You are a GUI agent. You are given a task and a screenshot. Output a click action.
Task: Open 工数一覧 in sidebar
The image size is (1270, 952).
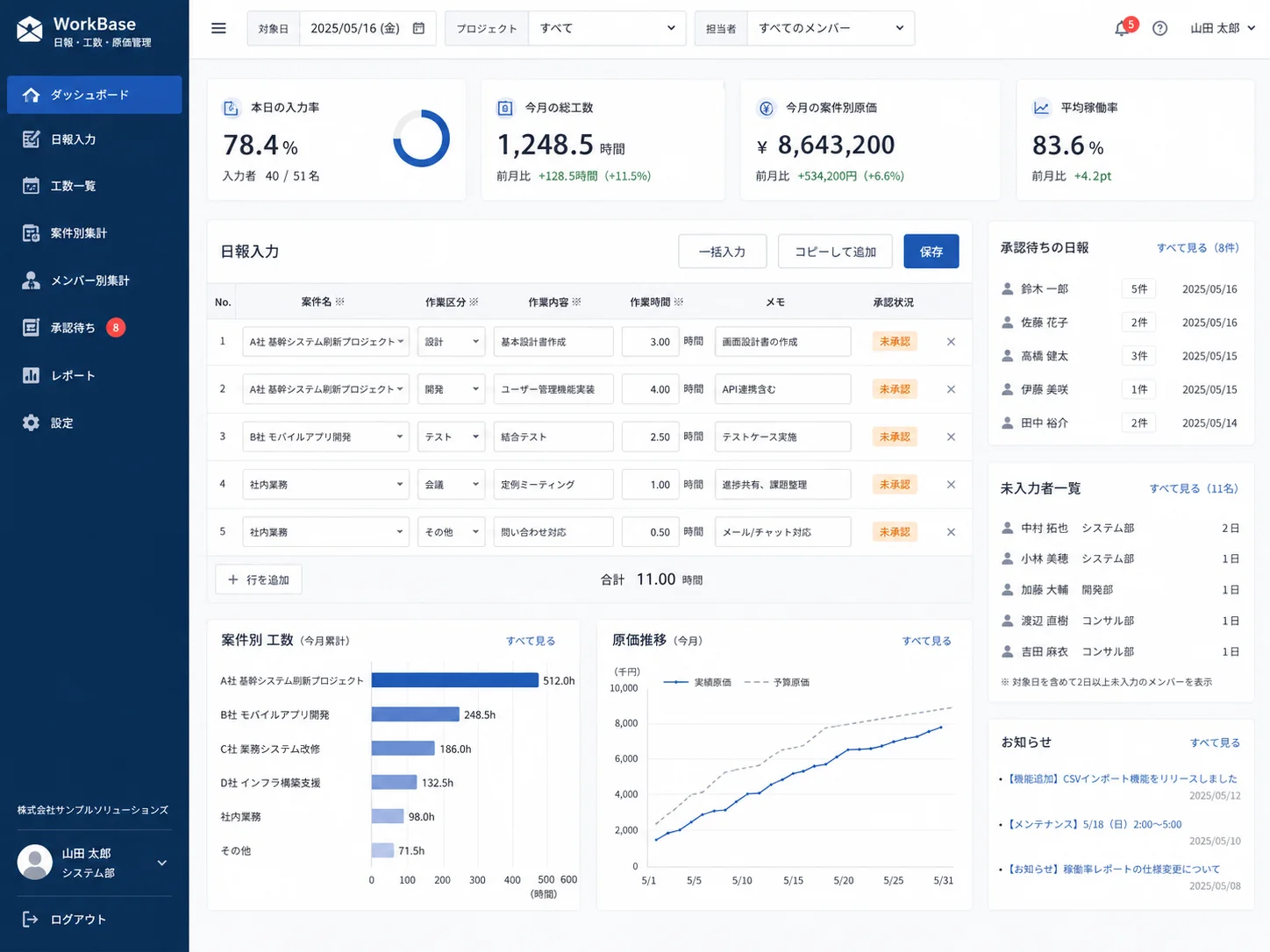(95, 186)
